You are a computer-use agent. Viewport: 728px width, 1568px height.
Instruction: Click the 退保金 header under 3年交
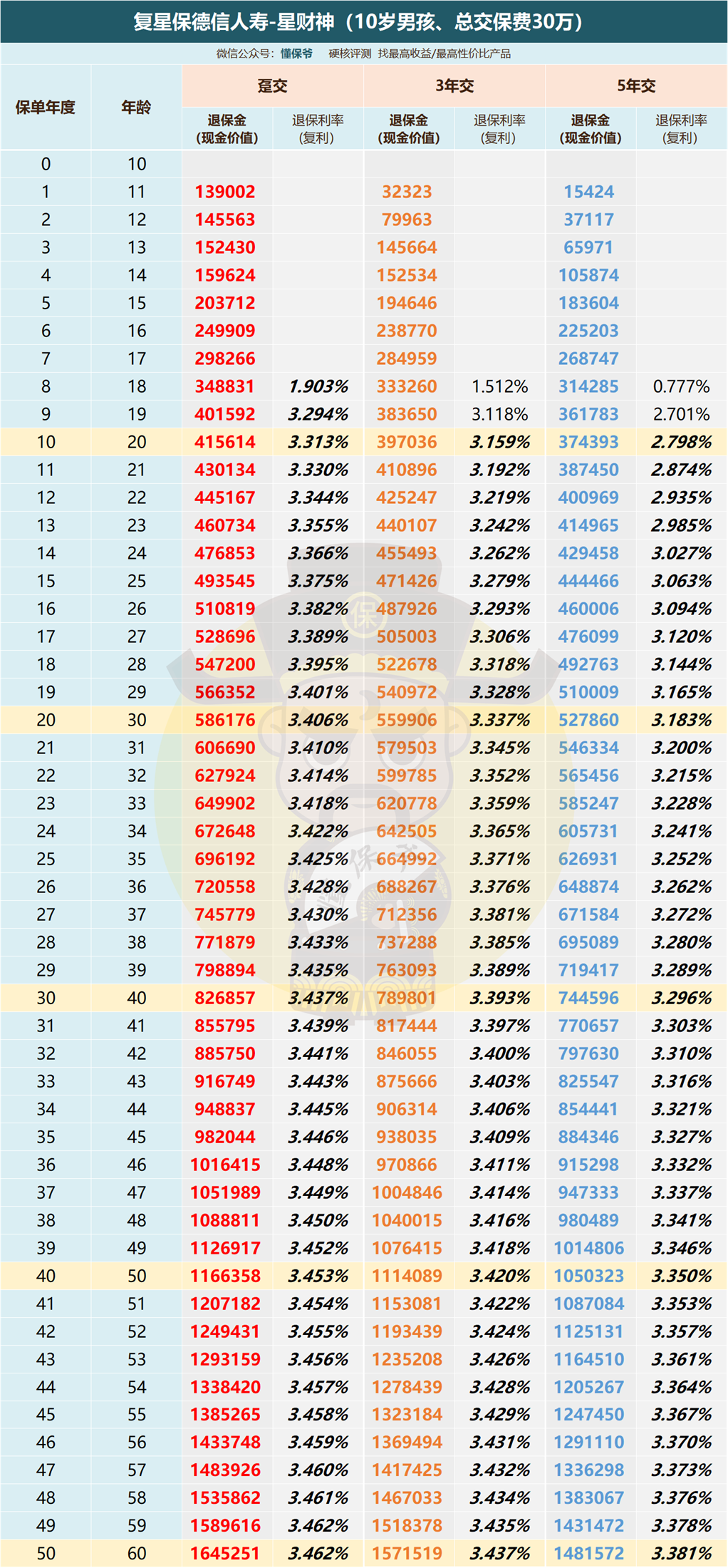(408, 129)
